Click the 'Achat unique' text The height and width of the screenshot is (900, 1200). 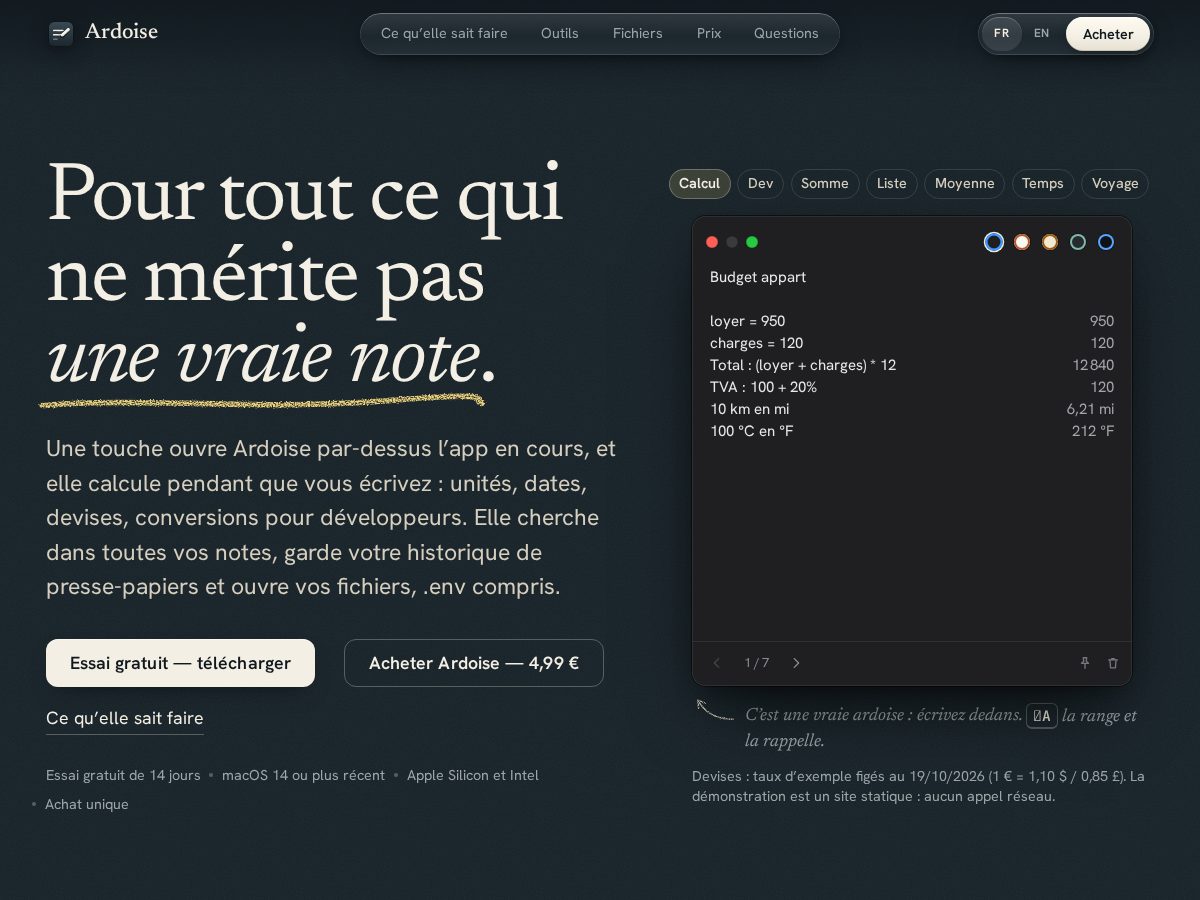point(87,804)
